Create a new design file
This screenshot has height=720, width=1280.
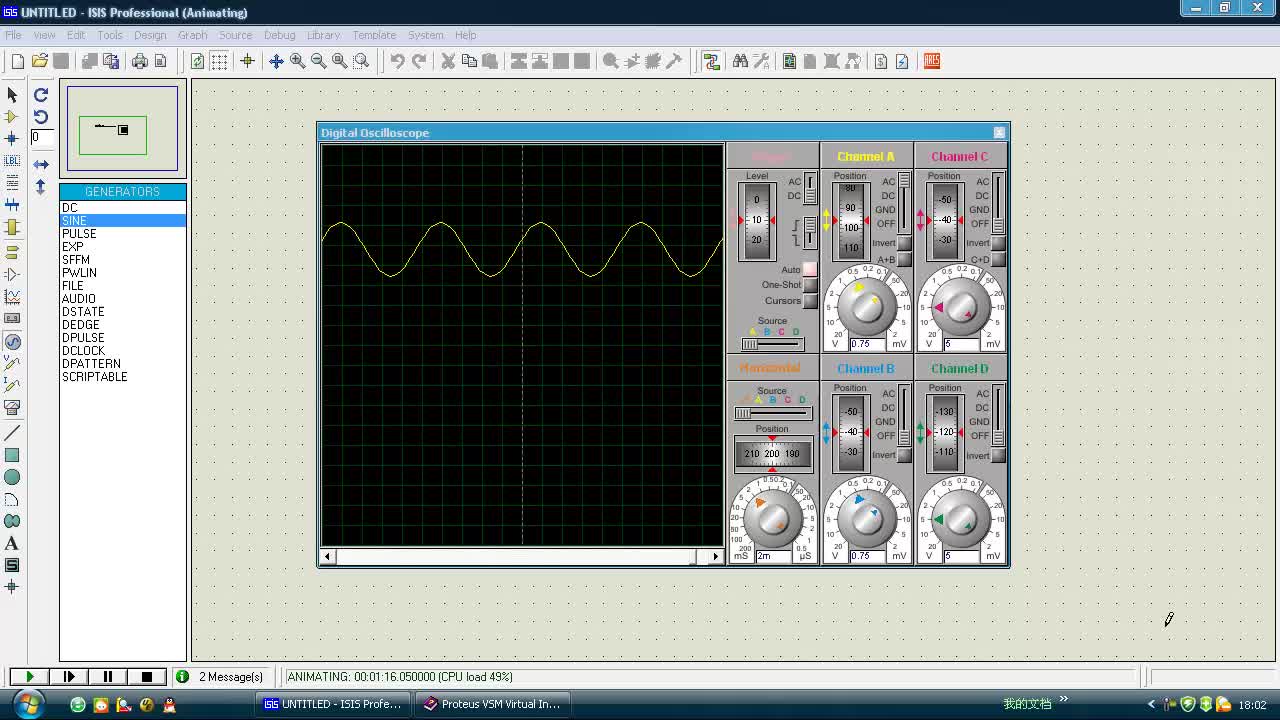(x=18, y=61)
